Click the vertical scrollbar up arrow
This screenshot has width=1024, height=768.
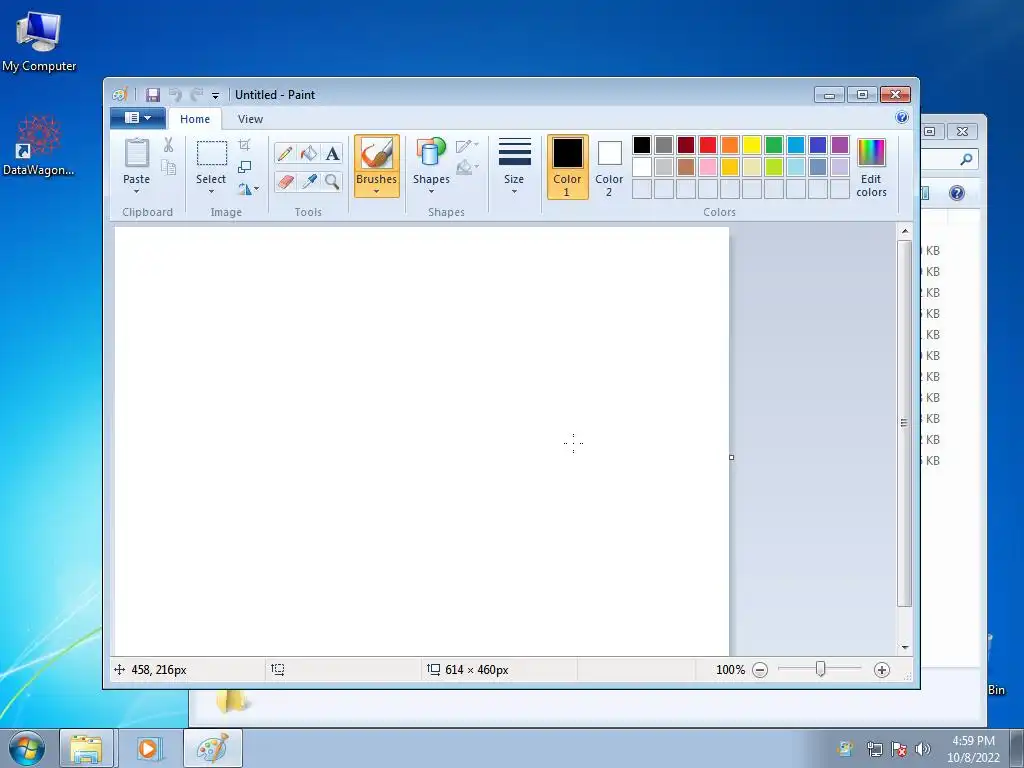tap(904, 231)
